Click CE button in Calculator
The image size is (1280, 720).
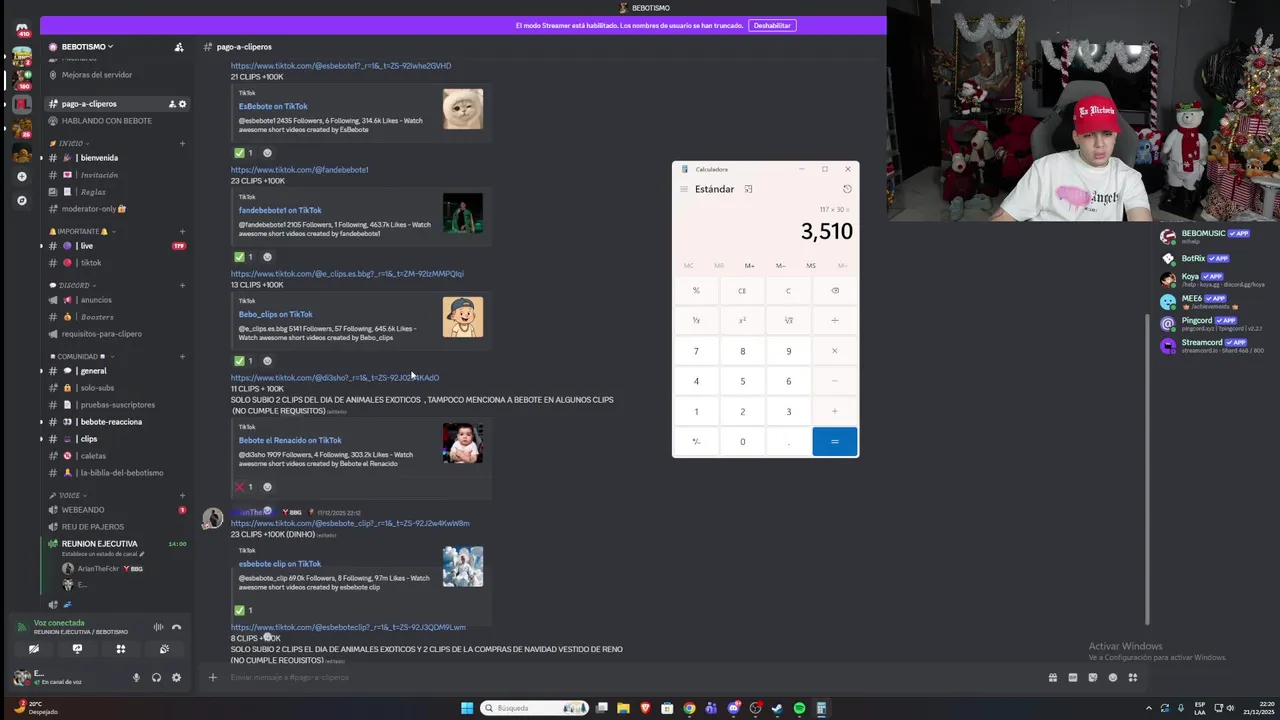tap(742, 291)
